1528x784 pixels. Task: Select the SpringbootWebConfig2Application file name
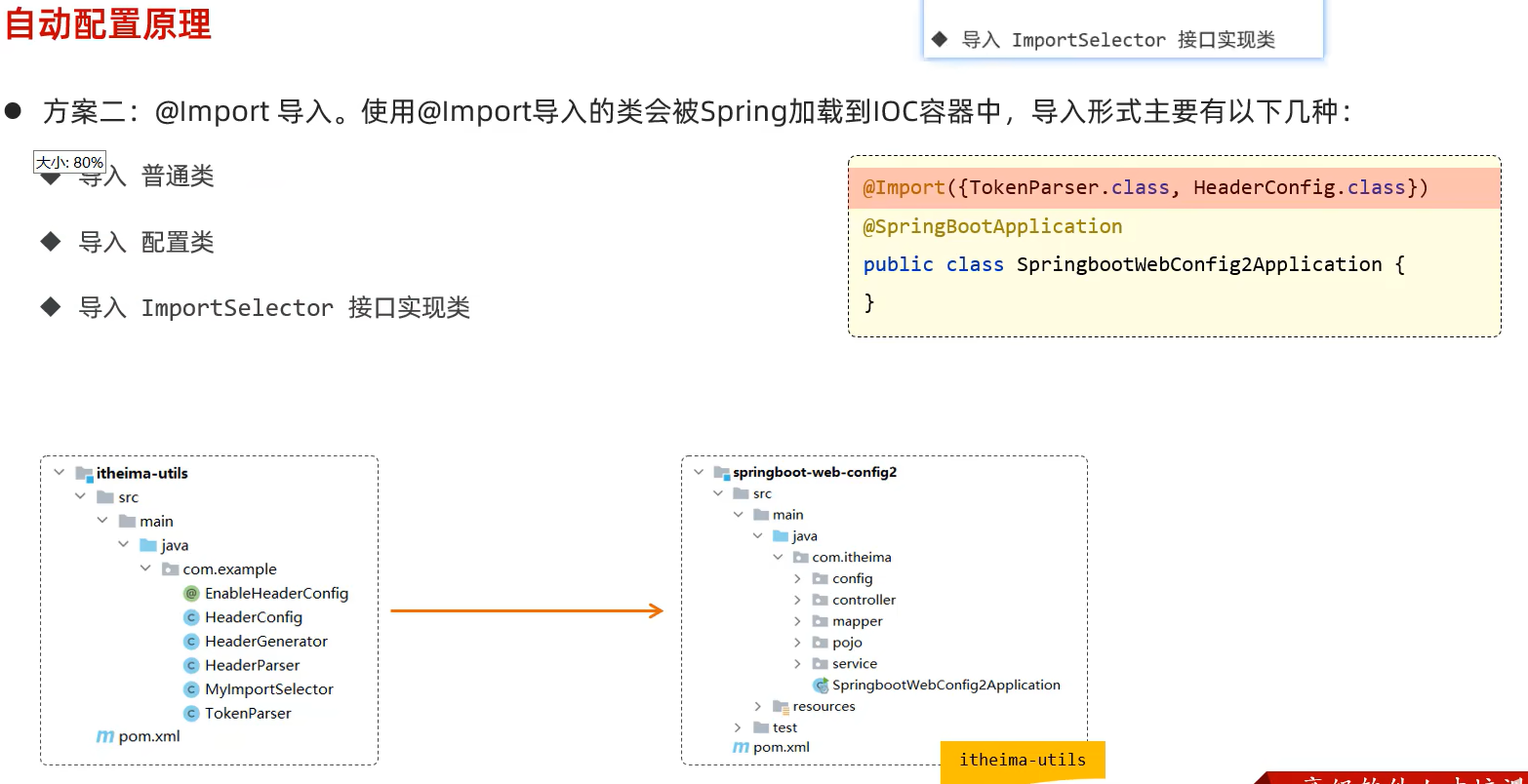[x=946, y=686]
